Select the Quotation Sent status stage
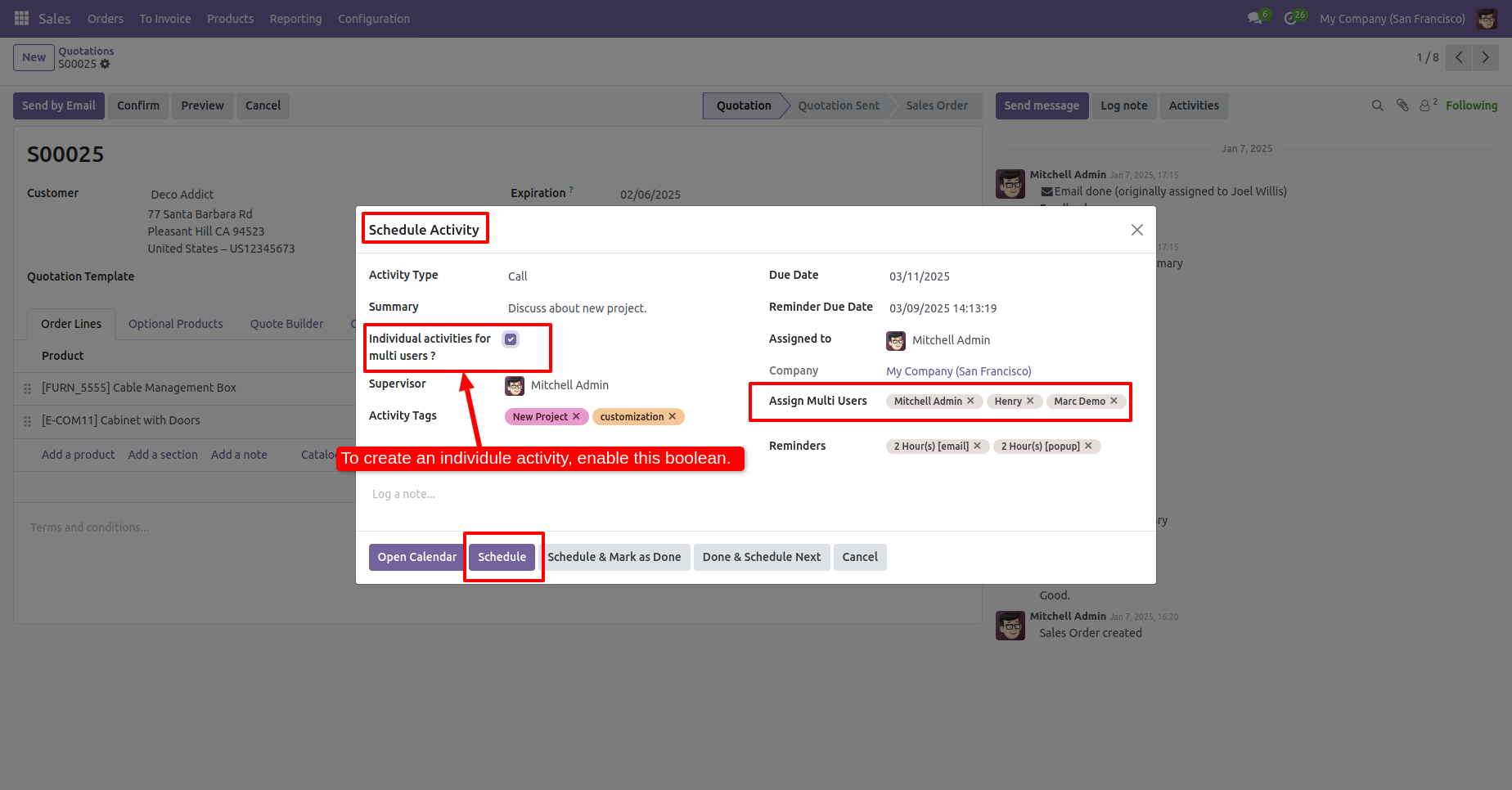 pyautogui.click(x=839, y=105)
